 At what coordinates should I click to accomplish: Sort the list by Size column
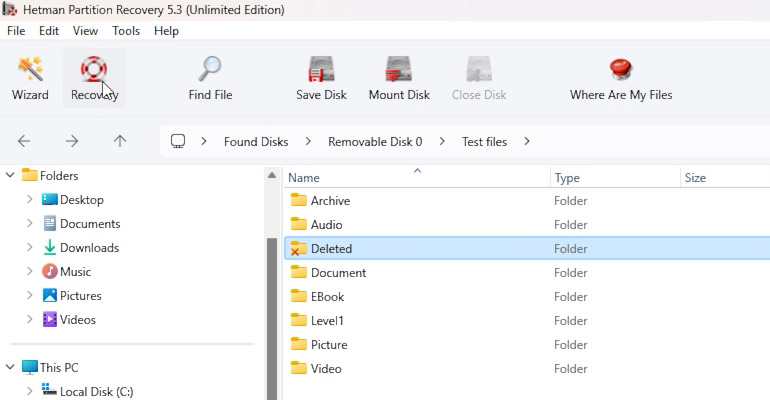click(725, 177)
